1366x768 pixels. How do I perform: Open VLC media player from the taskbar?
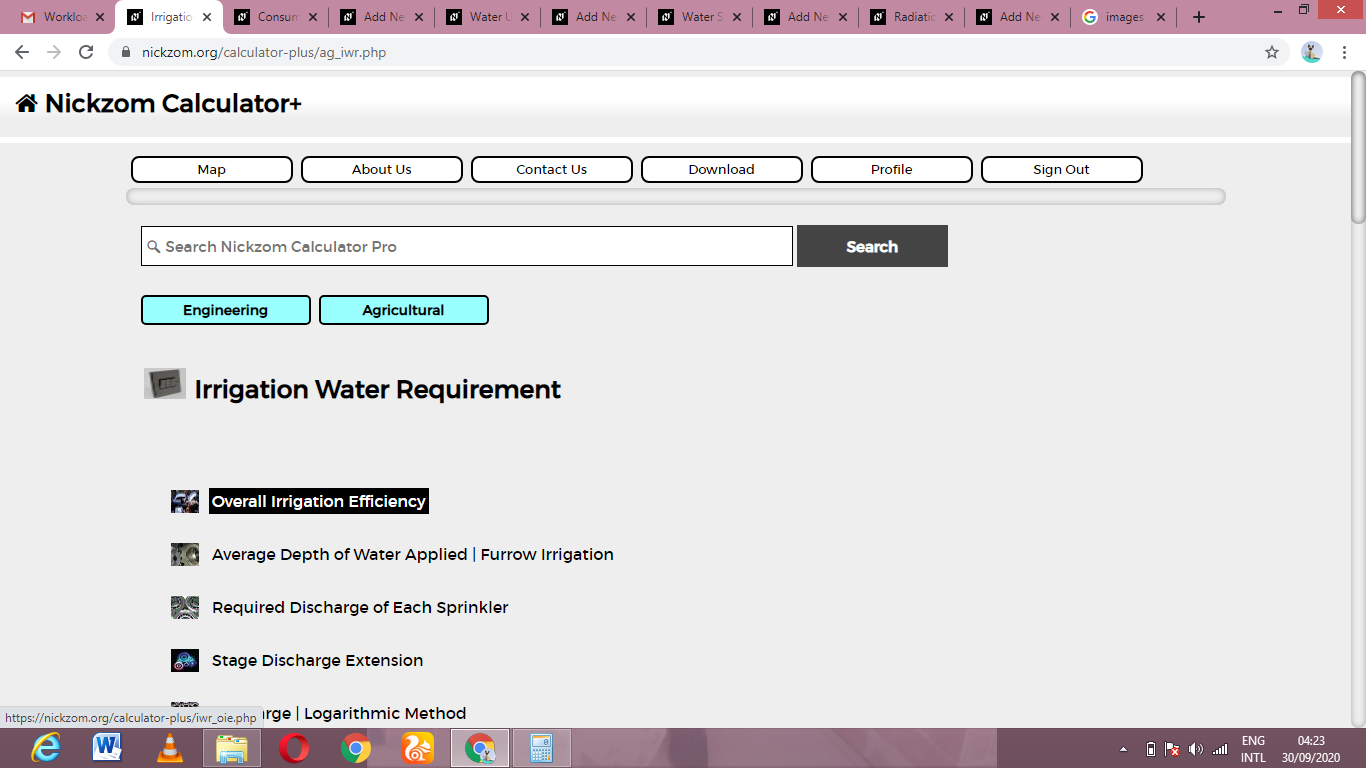(x=170, y=748)
